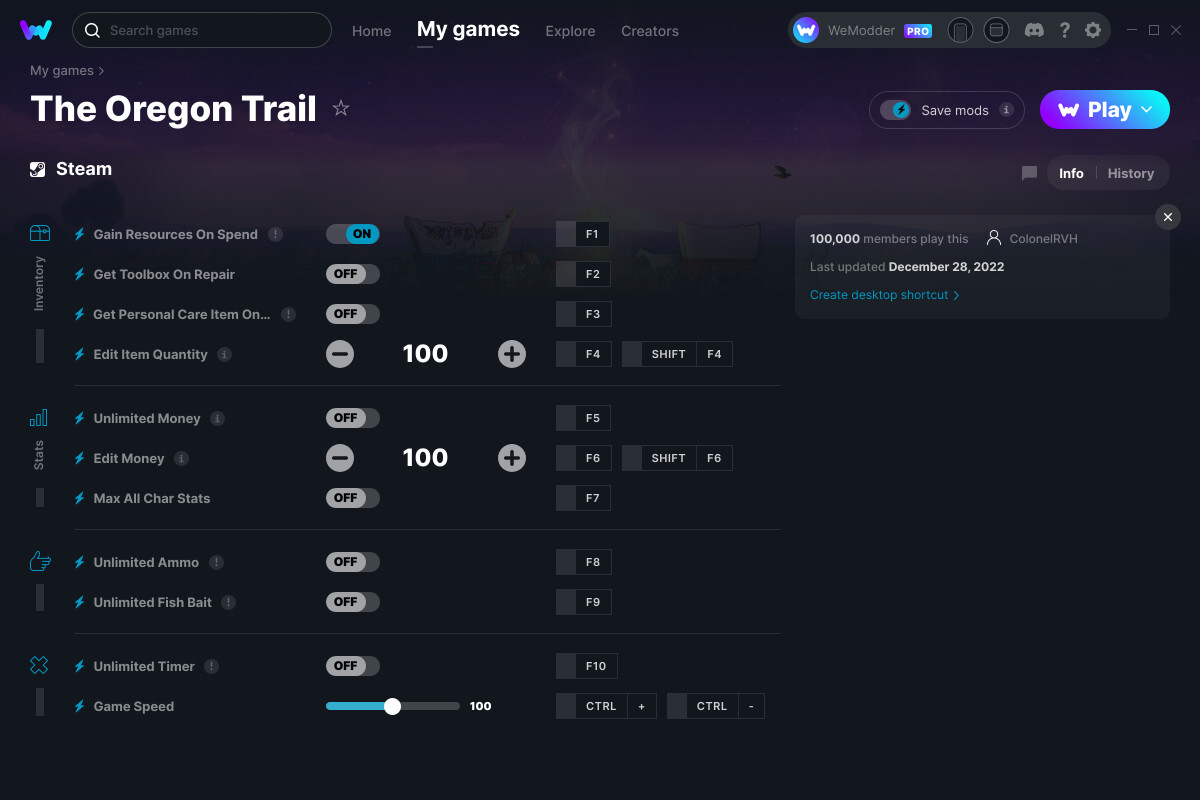Image resolution: width=1200 pixels, height=800 pixels.
Task: Switch to the Explore tab
Action: [x=570, y=31]
